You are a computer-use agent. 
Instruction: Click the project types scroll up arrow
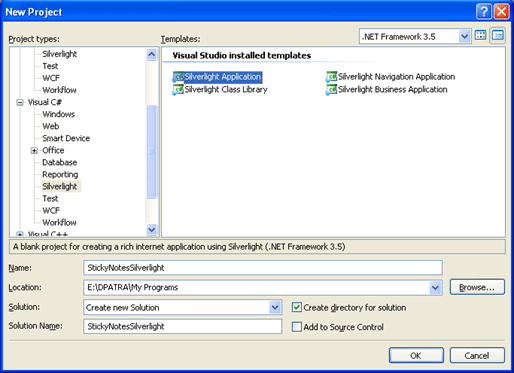(x=152, y=54)
